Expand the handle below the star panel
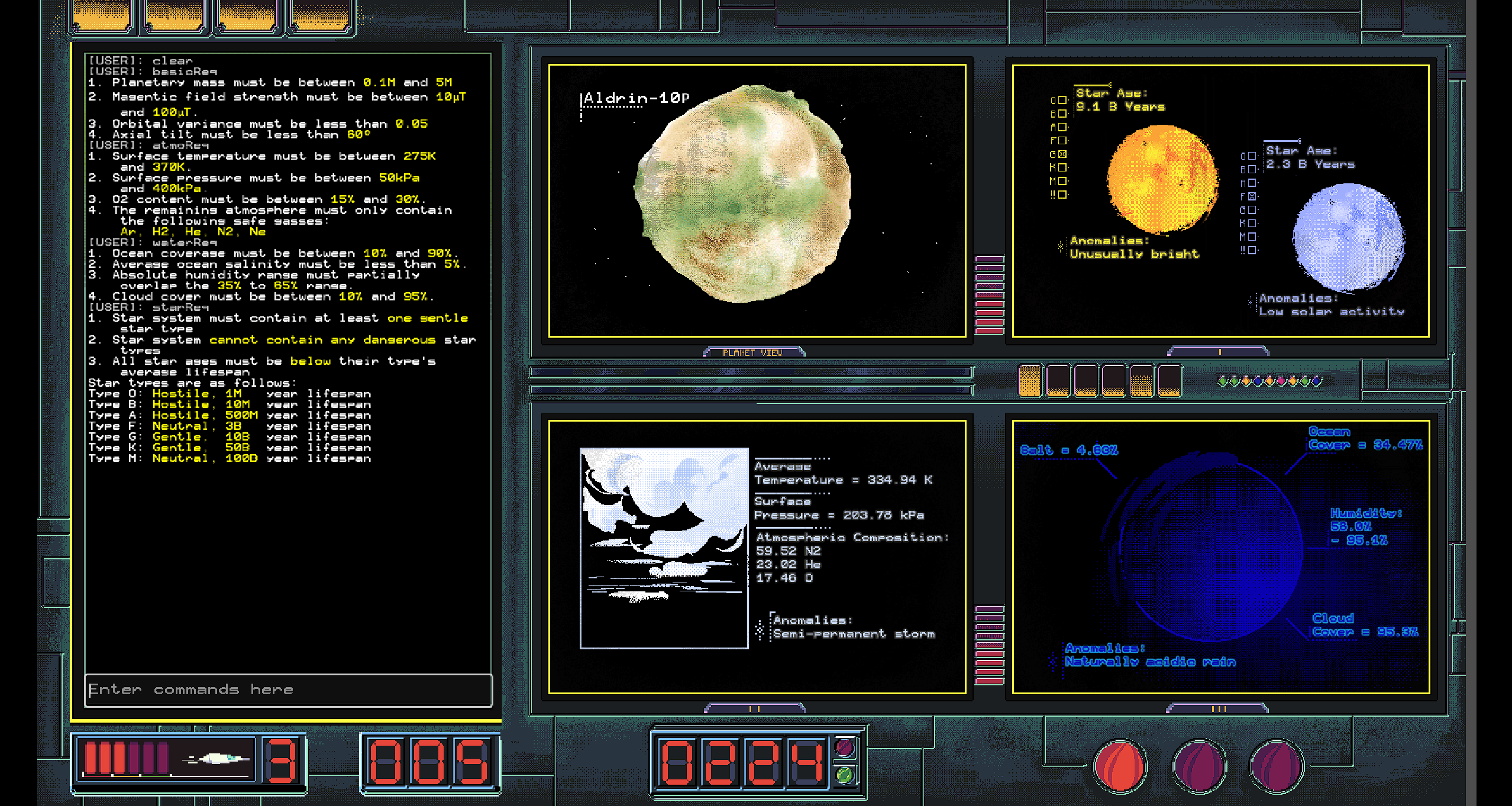The image size is (1512, 806). tap(1219, 352)
